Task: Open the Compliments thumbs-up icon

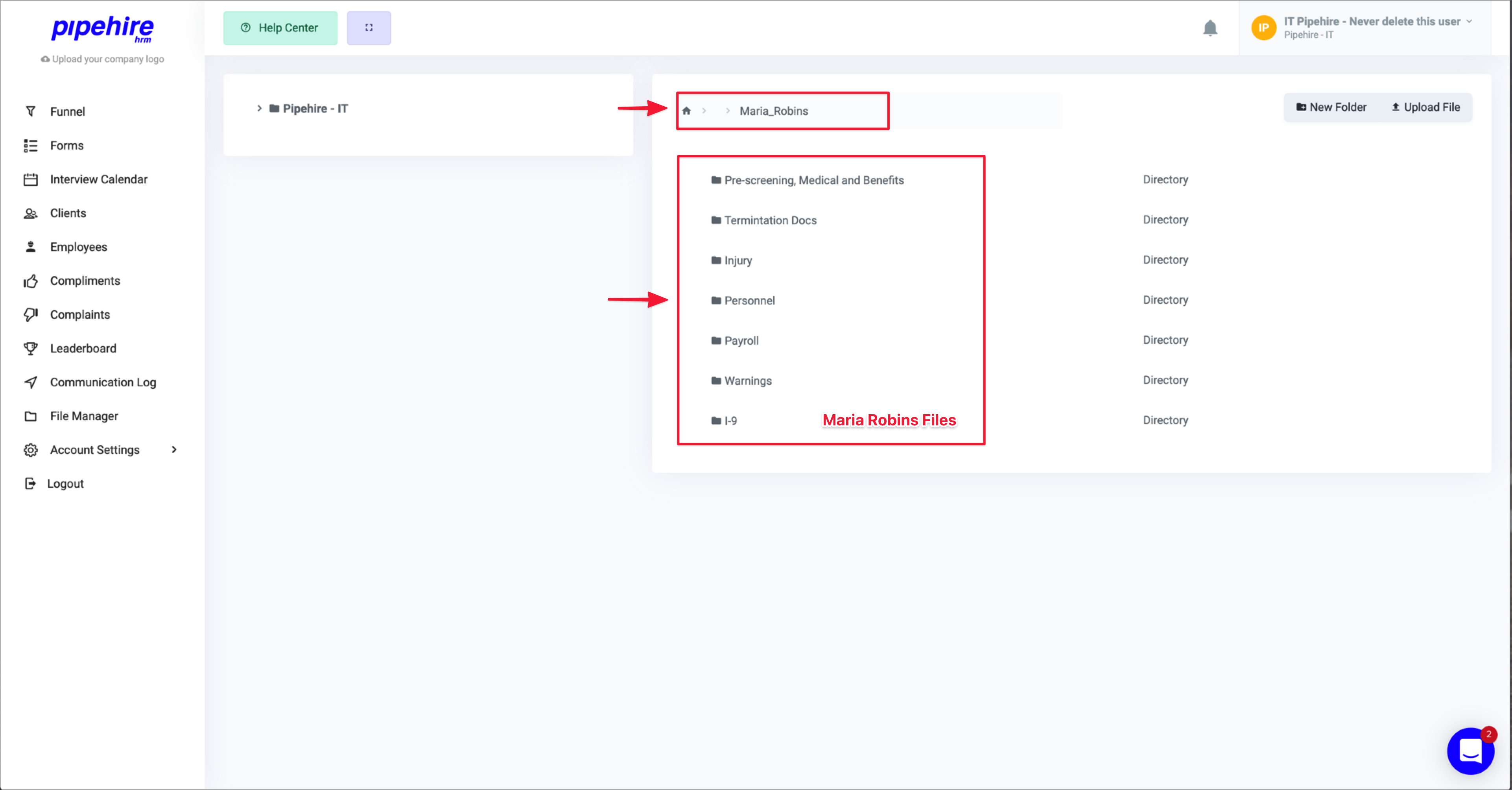Action: pos(31,281)
